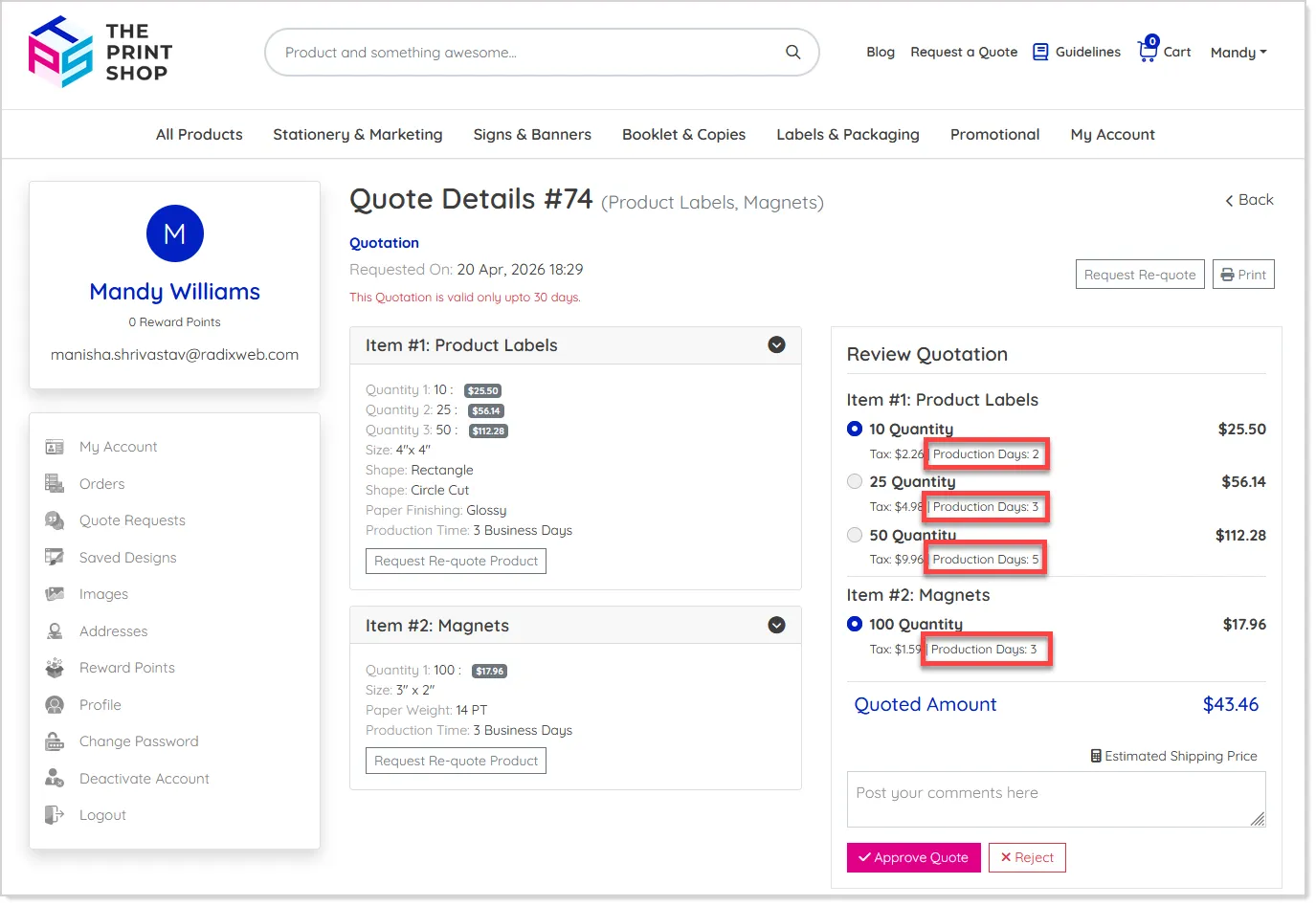Open the Signs & Banners menu
Screen dimensions: 1316x906
532,134
